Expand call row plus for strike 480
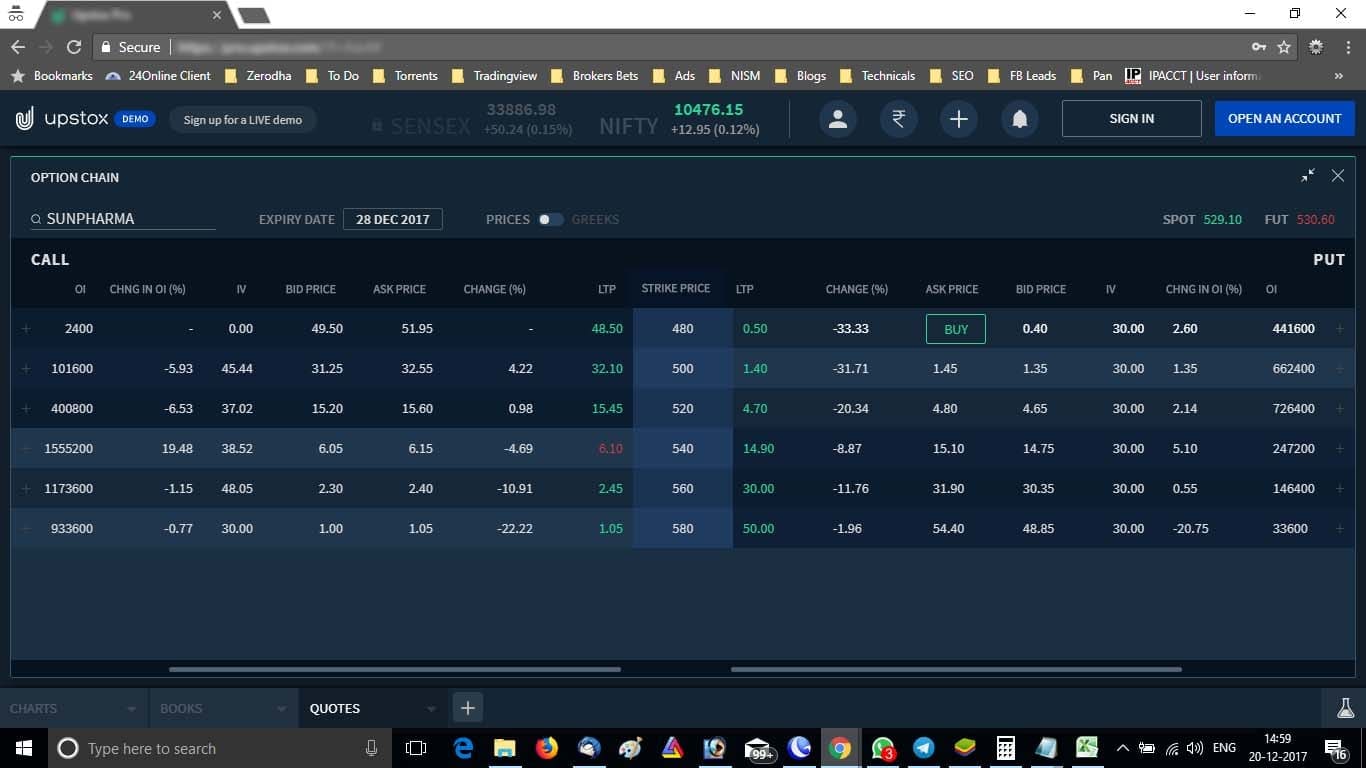This screenshot has height=768, width=1366. pos(26,329)
